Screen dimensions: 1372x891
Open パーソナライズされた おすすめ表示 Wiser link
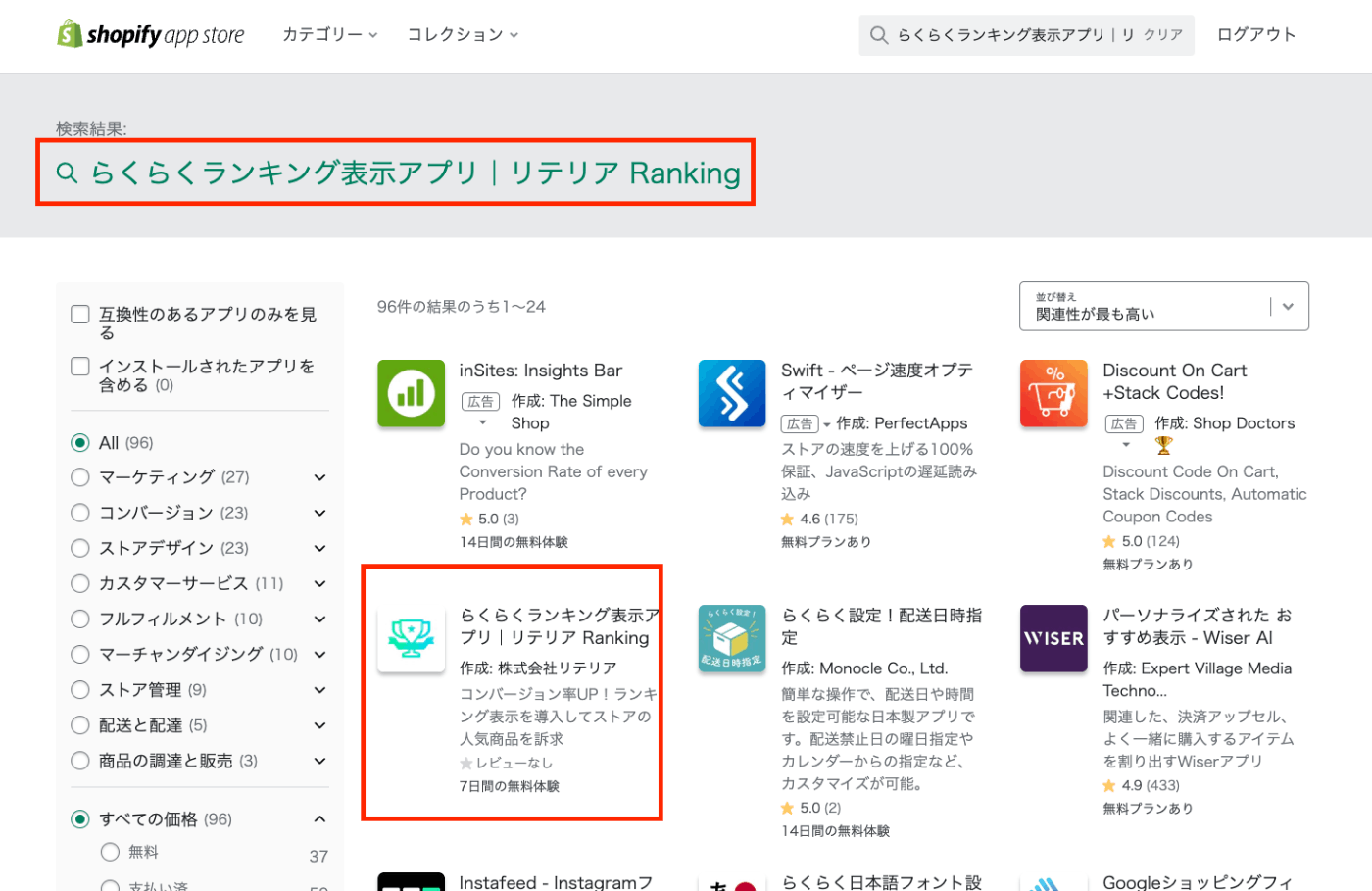point(1198,626)
